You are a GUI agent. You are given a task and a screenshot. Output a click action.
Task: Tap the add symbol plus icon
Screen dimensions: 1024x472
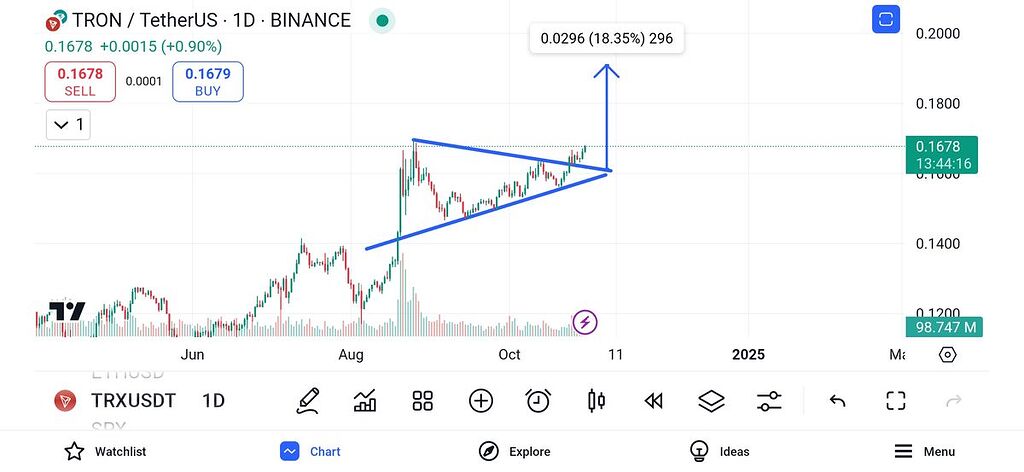(481, 401)
